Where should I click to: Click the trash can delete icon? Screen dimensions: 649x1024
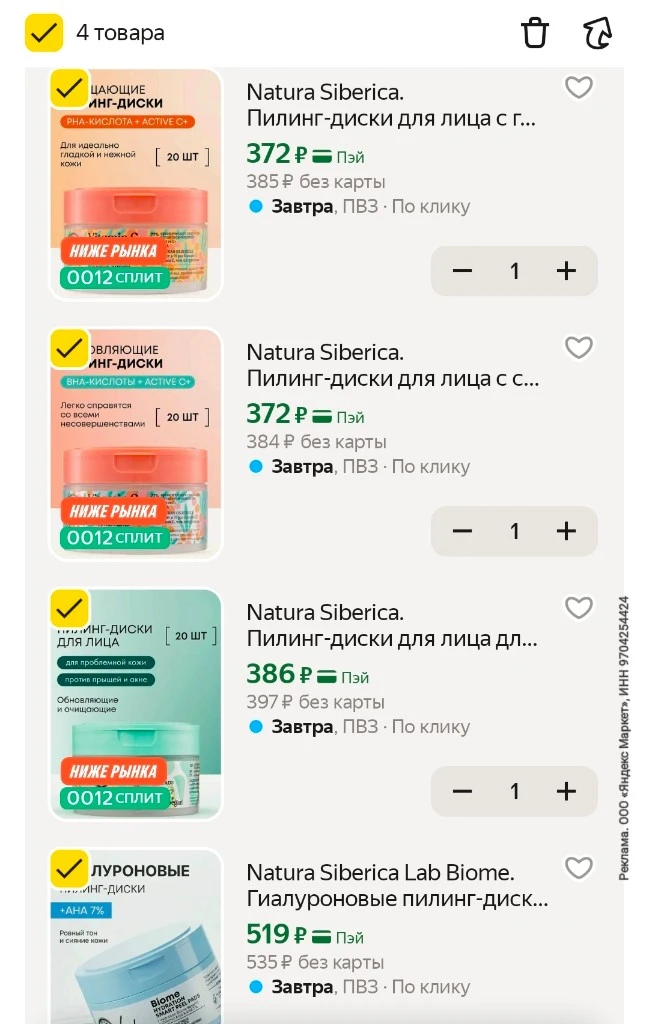535,33
